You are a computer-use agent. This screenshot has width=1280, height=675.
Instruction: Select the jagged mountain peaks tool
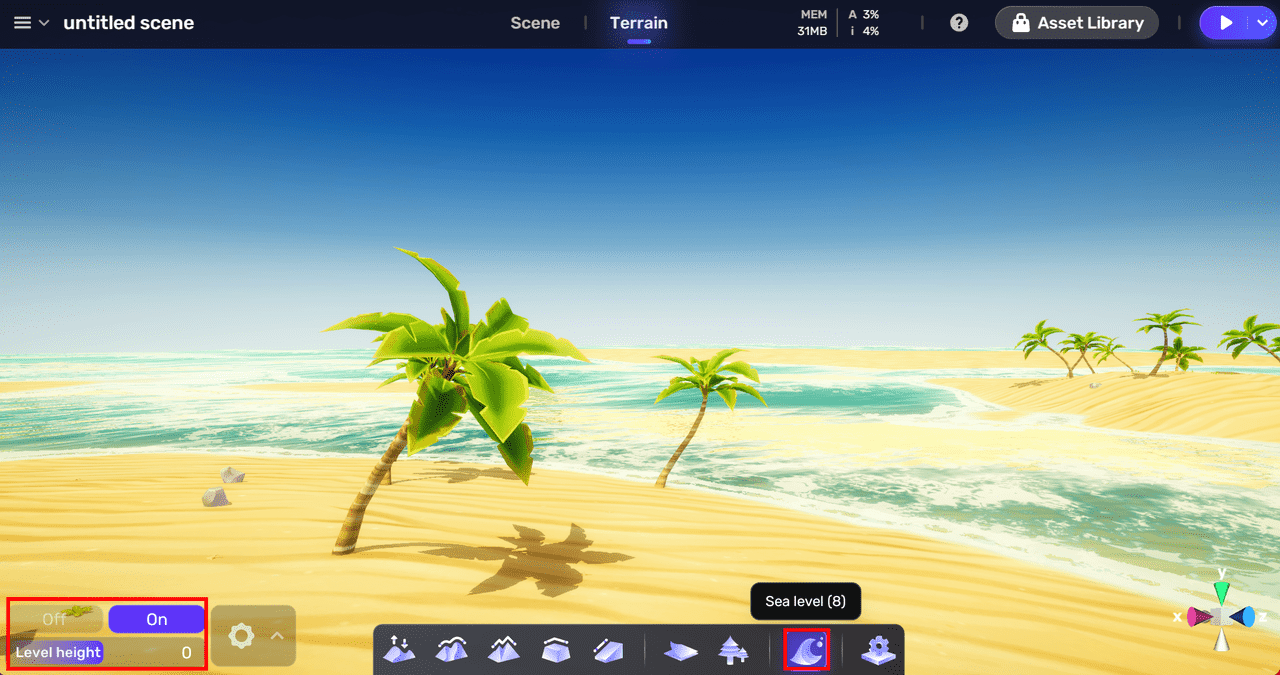click(504, 650)
